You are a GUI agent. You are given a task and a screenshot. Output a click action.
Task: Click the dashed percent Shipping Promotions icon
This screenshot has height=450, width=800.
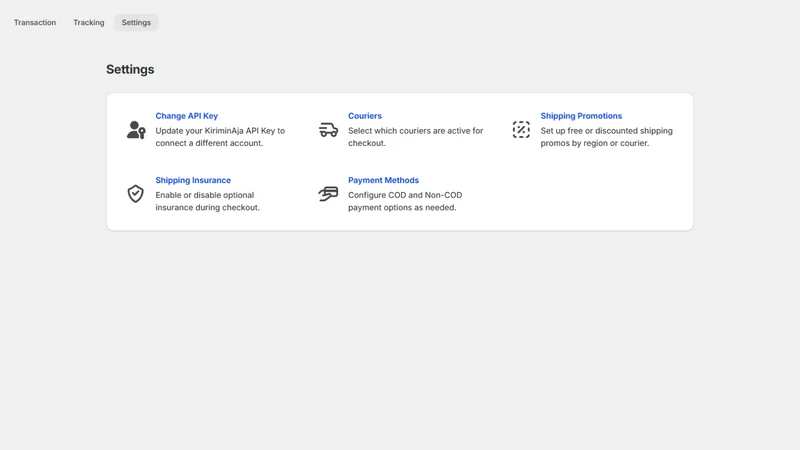pyautogui.click(x=521, y=130)
